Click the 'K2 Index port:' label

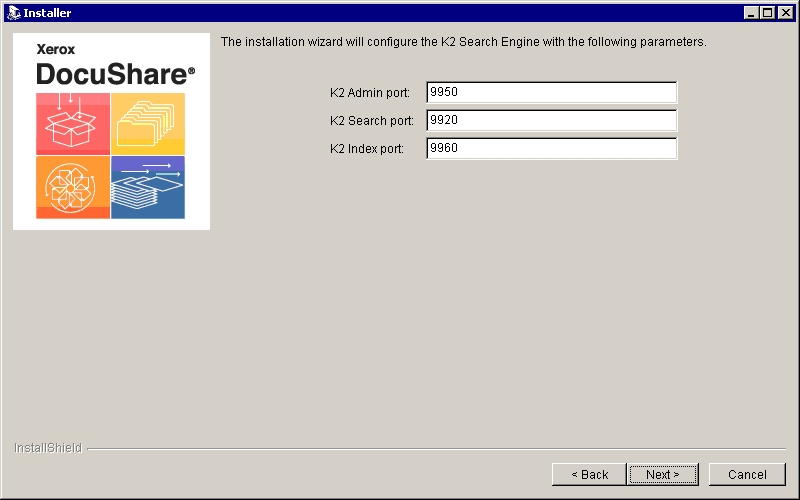pos(367,149)
